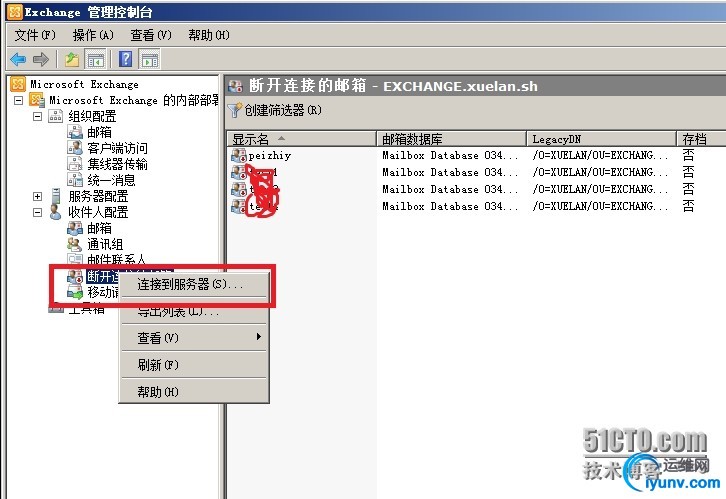
Task: Select 邮箱 under 组织配置
Action: coord(99,132)
